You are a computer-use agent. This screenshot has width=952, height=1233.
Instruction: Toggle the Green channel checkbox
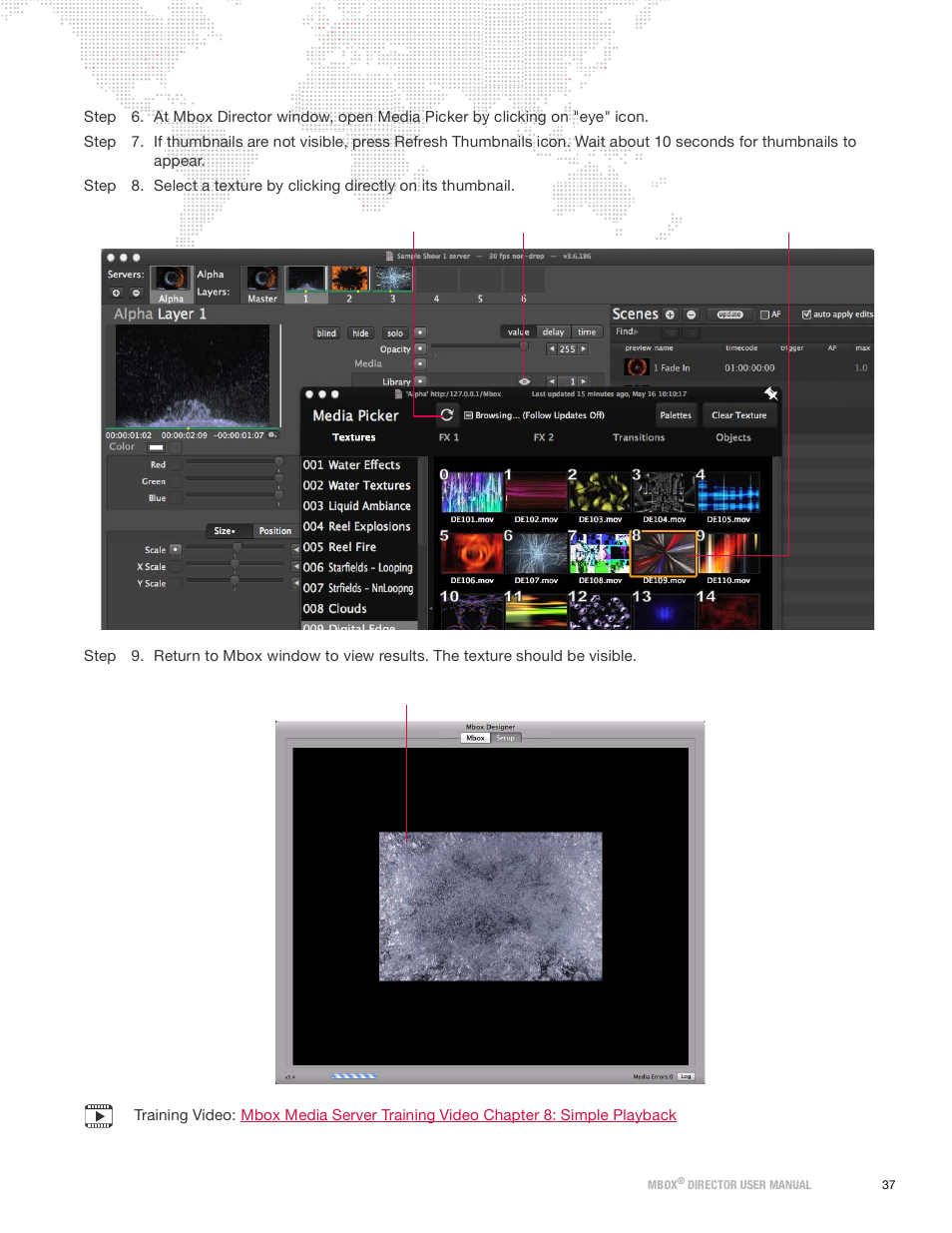[x=176, y=481]
